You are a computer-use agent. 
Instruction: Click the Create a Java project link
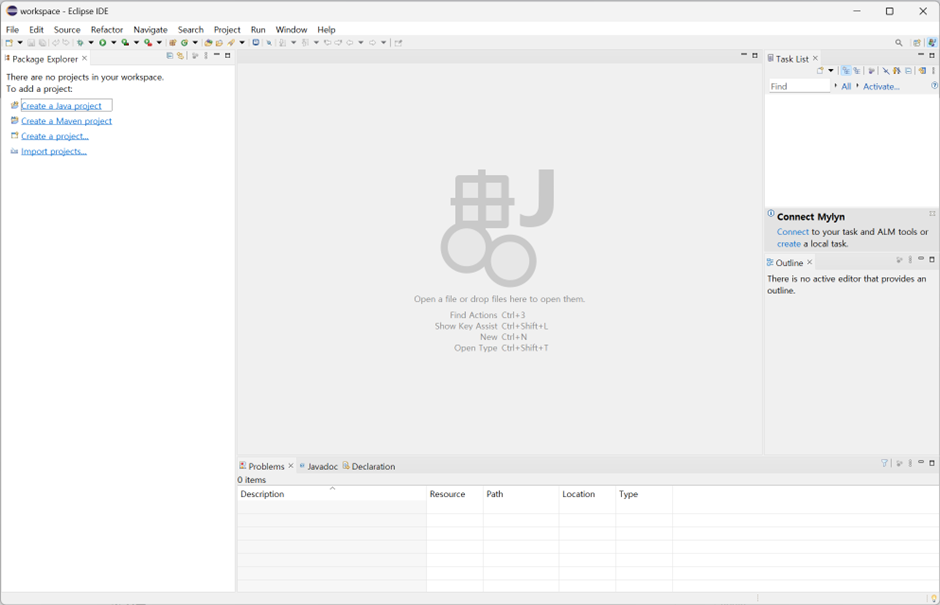click(x=61, y=106)
